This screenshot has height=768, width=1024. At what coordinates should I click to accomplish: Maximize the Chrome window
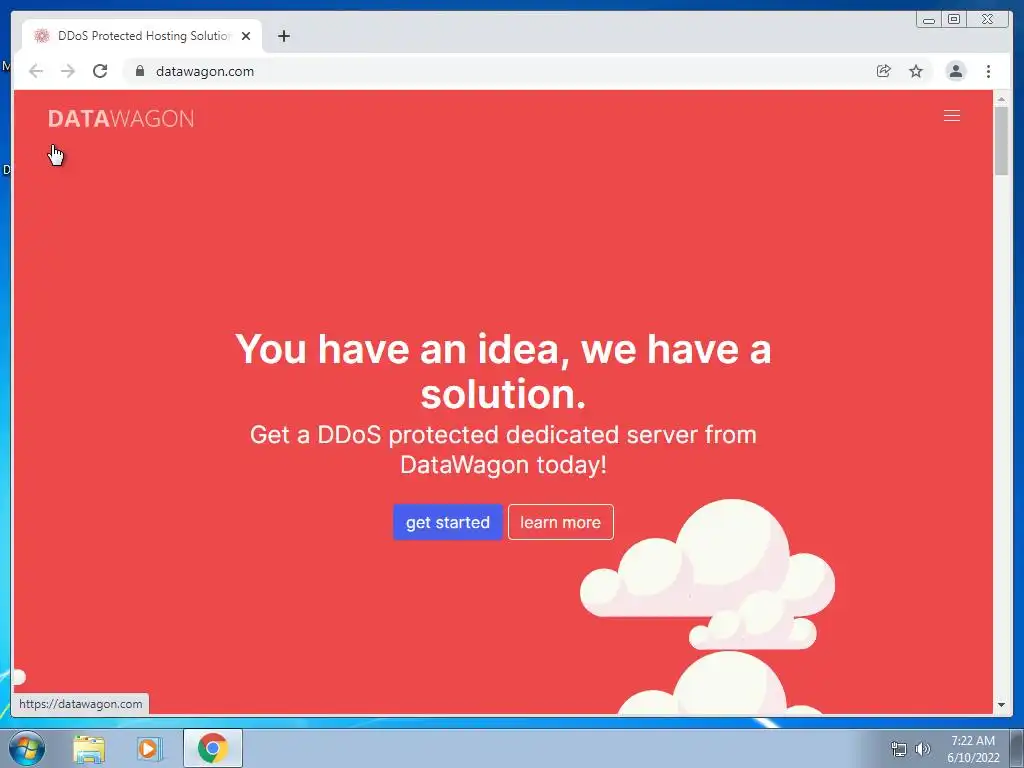pos(954,20)
